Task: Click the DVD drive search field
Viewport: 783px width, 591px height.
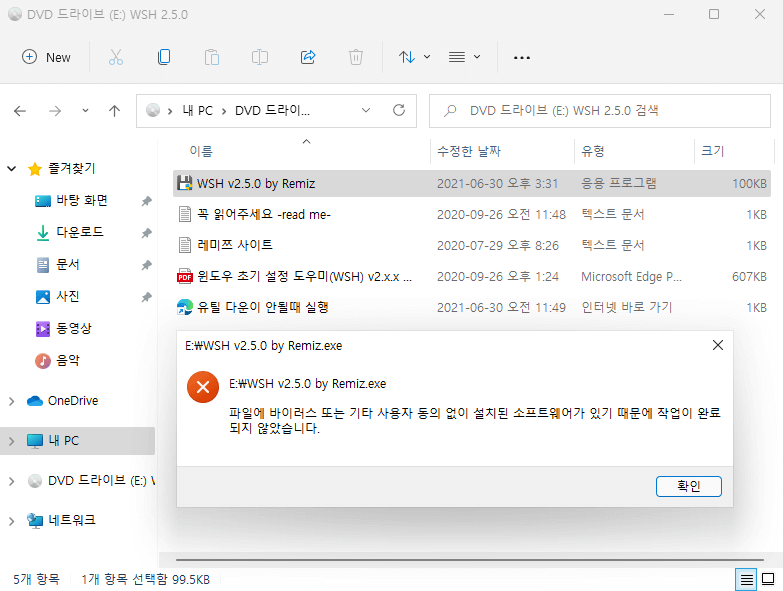Action: click(600, 111)
